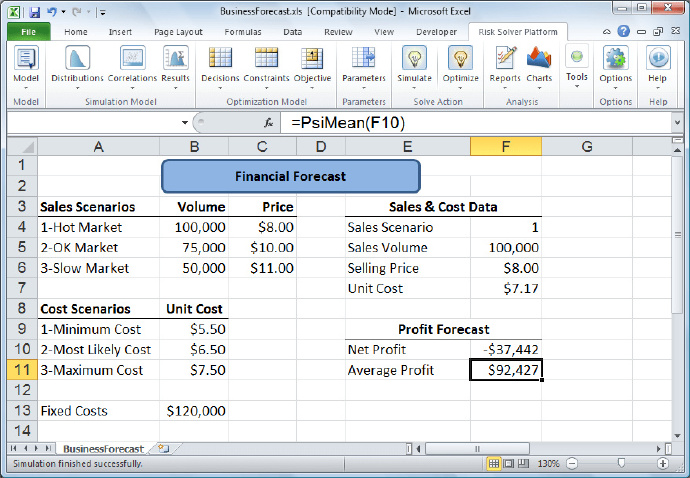Switch to the Developer tab
This screenshot has width=690, height=478.
(437, 32)
